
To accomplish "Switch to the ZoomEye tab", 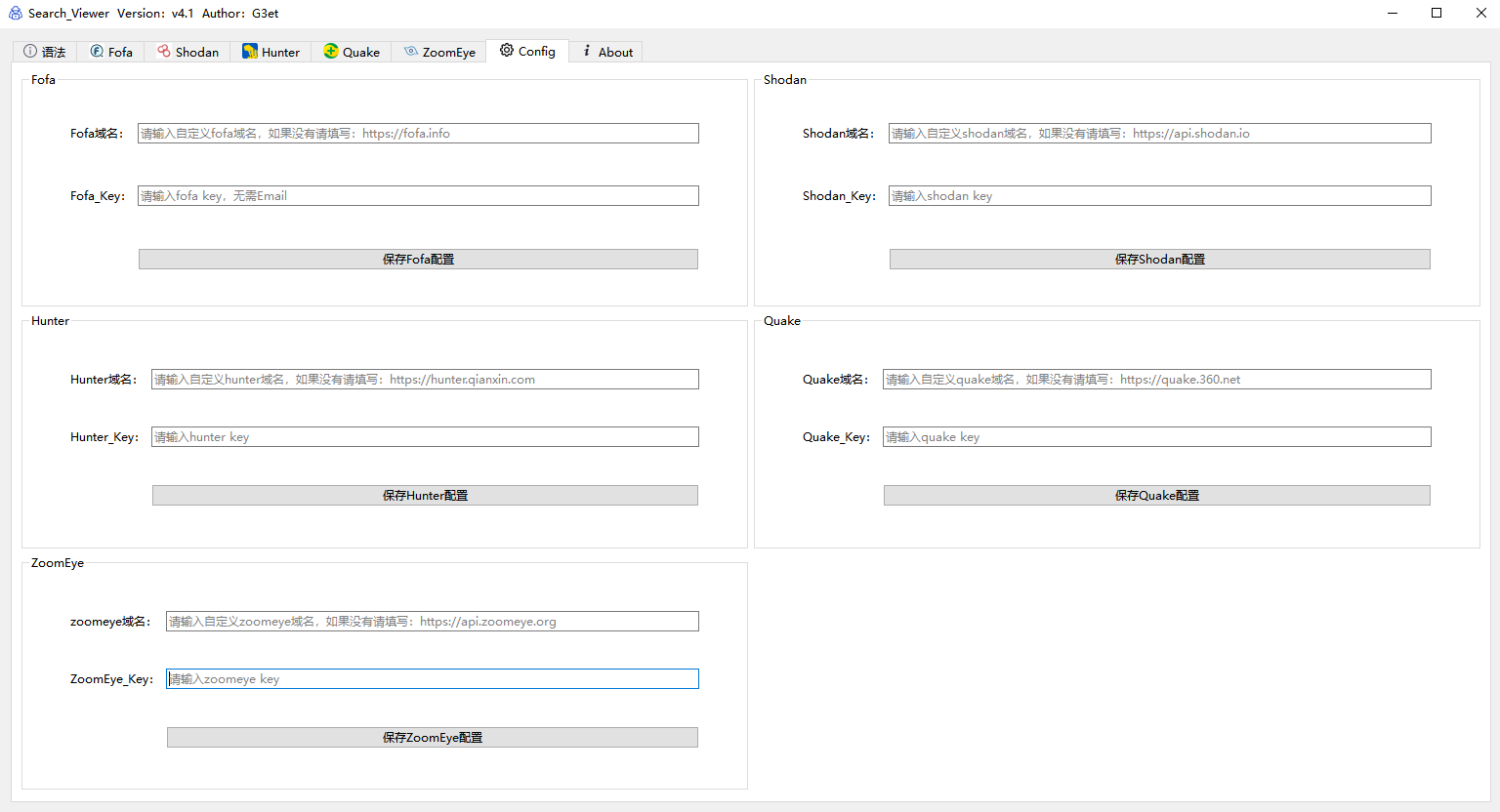I will (439, 52).
